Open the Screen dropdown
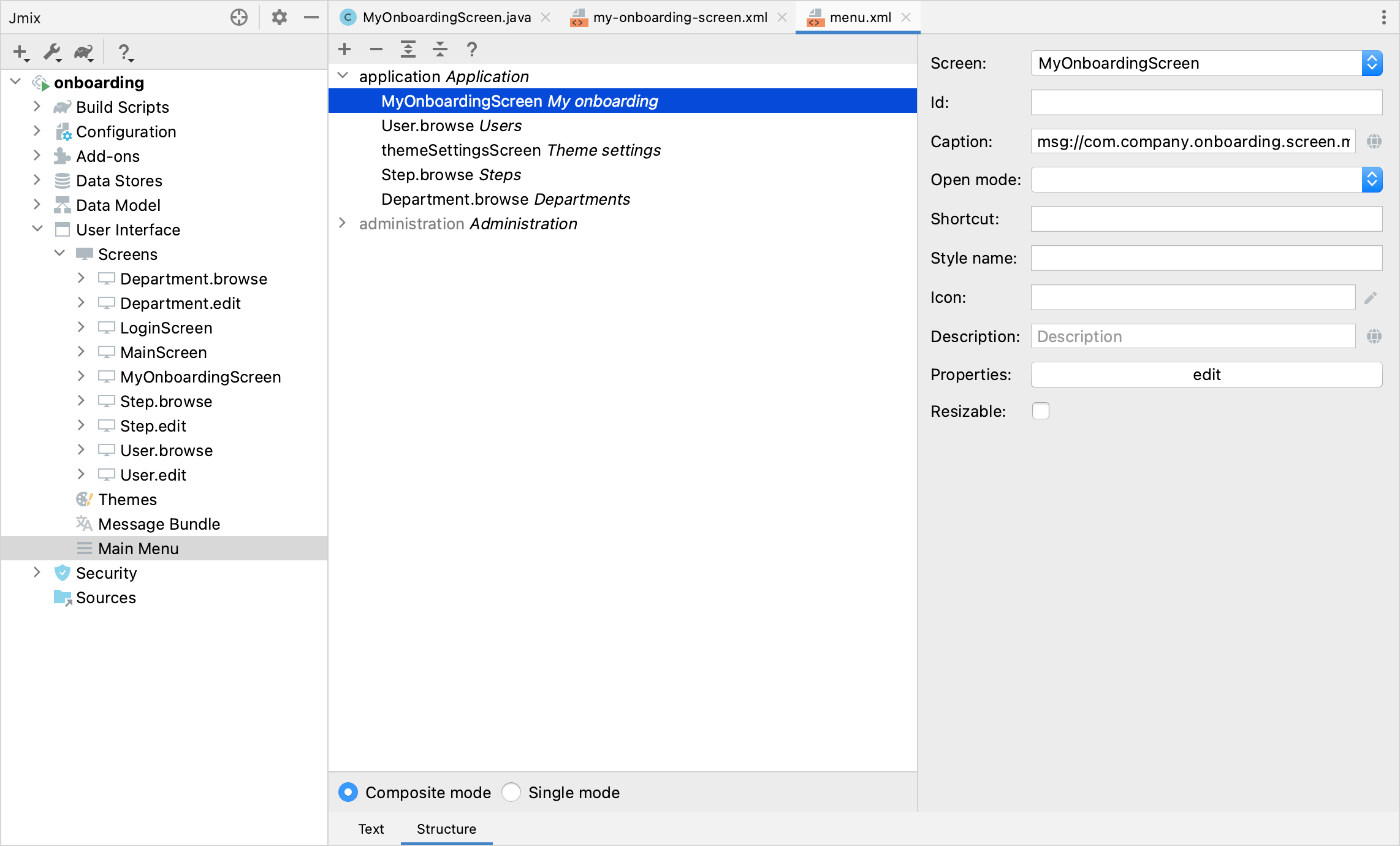Screen dimensions: 1400x846 click(1372, 63)
